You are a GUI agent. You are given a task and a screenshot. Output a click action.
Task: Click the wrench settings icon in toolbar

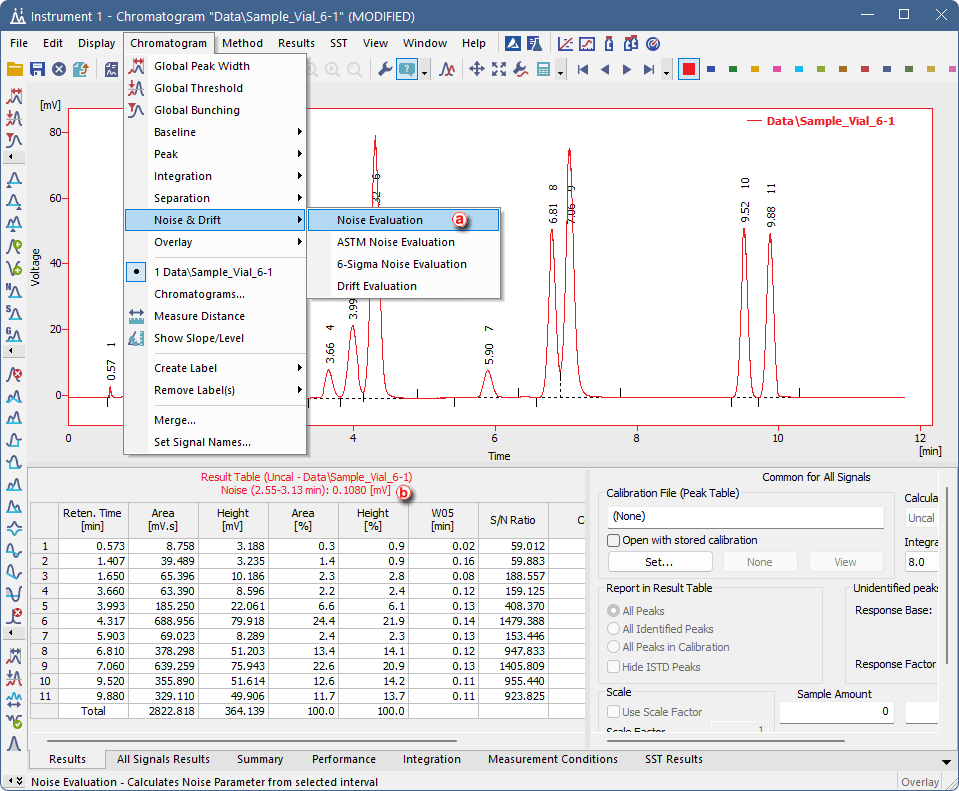(x=385, y=69)
